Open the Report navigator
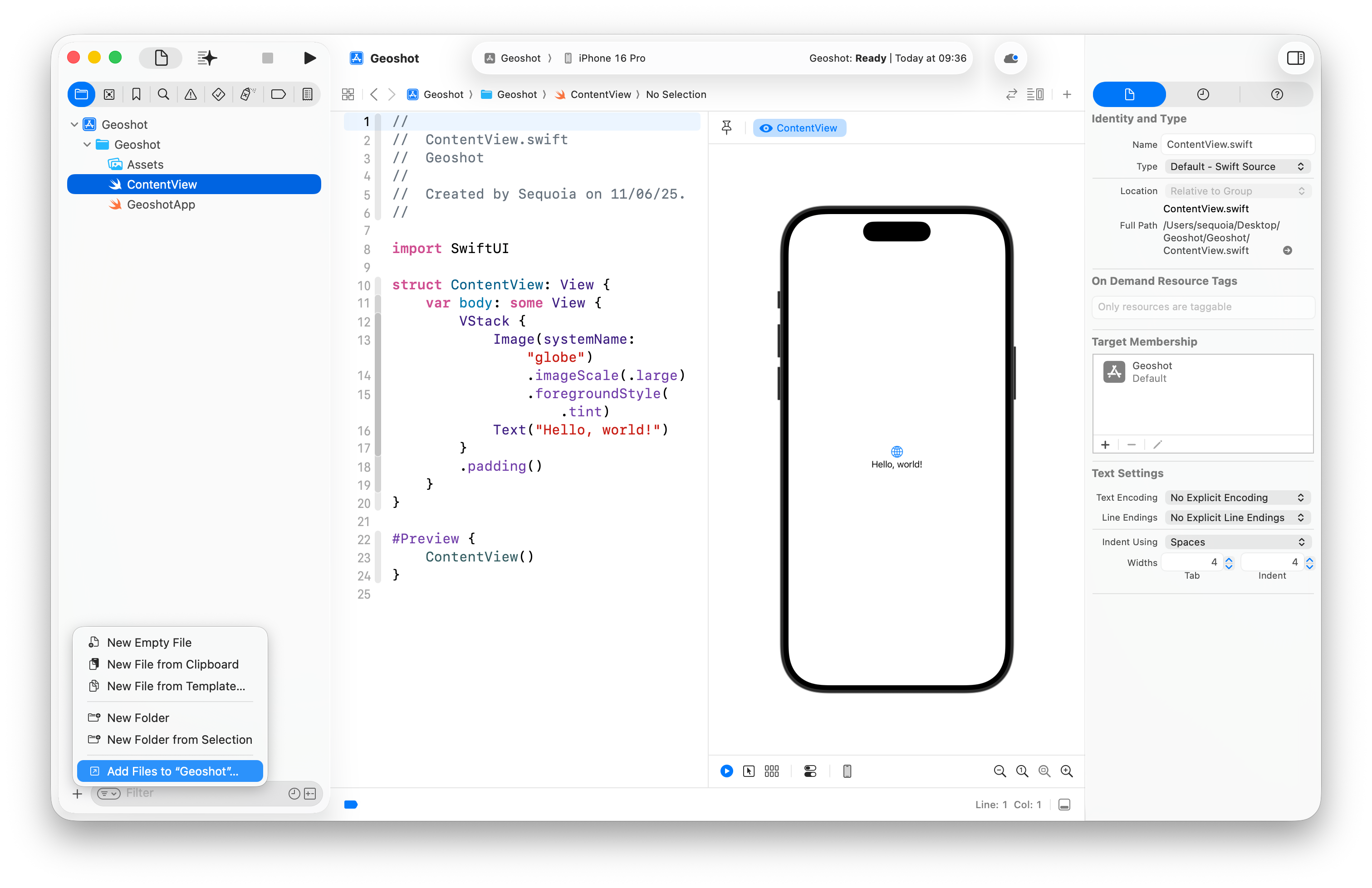Image resolution: width=1372 pixels, height=888 pixels. point(308,94)
